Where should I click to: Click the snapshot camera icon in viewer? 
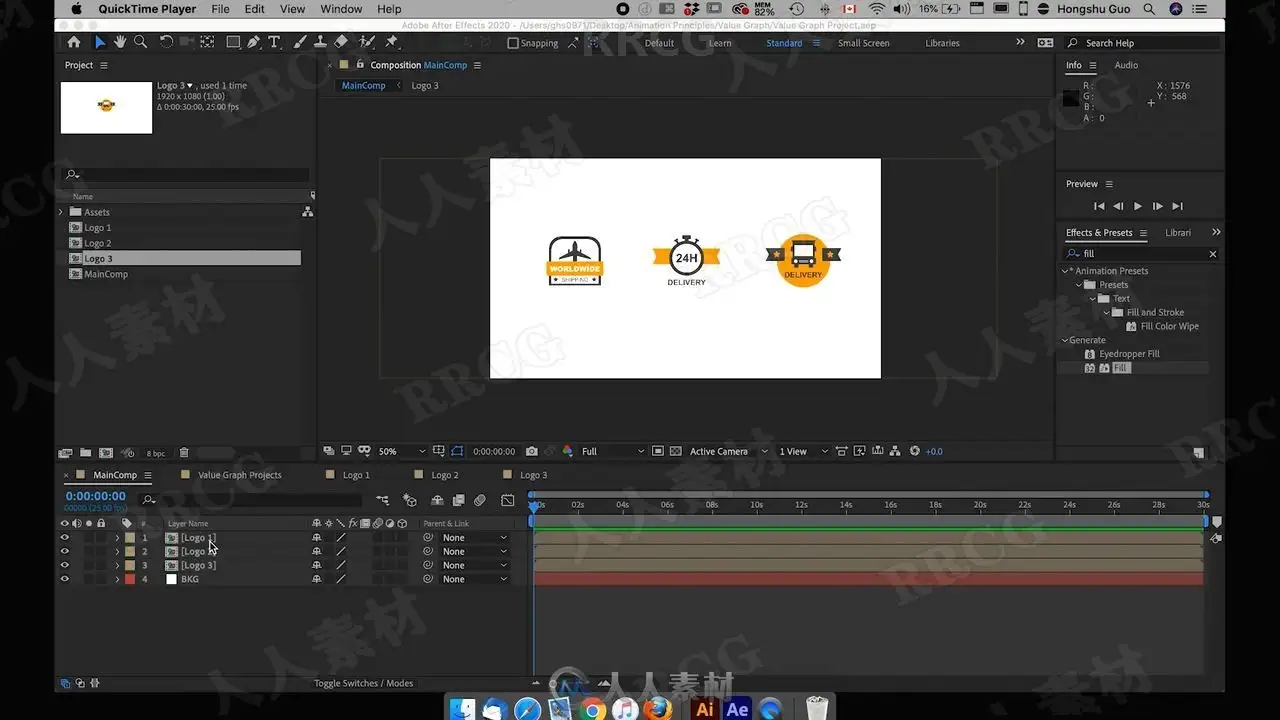click(x=531, y=451)
